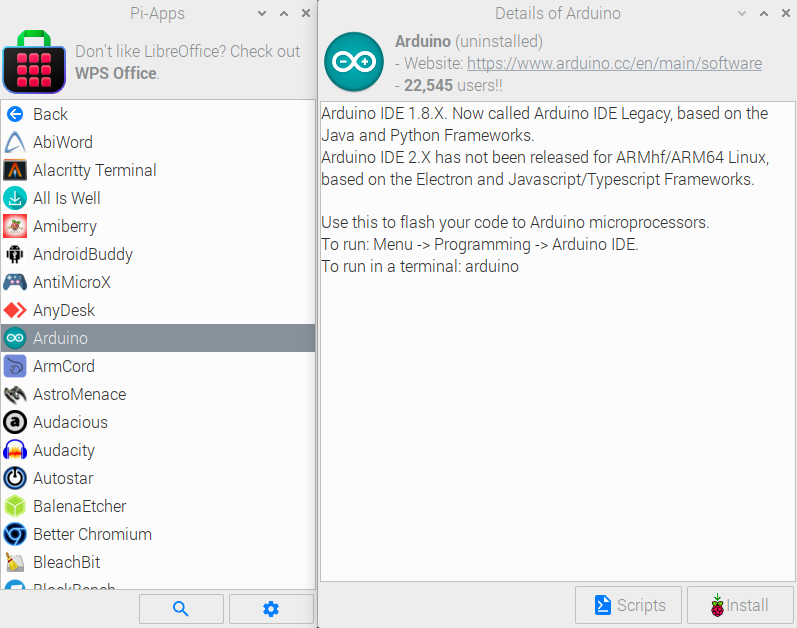
Task: Click the AntiMicroX gamepad icon
Action: click(x=15, y=282)
